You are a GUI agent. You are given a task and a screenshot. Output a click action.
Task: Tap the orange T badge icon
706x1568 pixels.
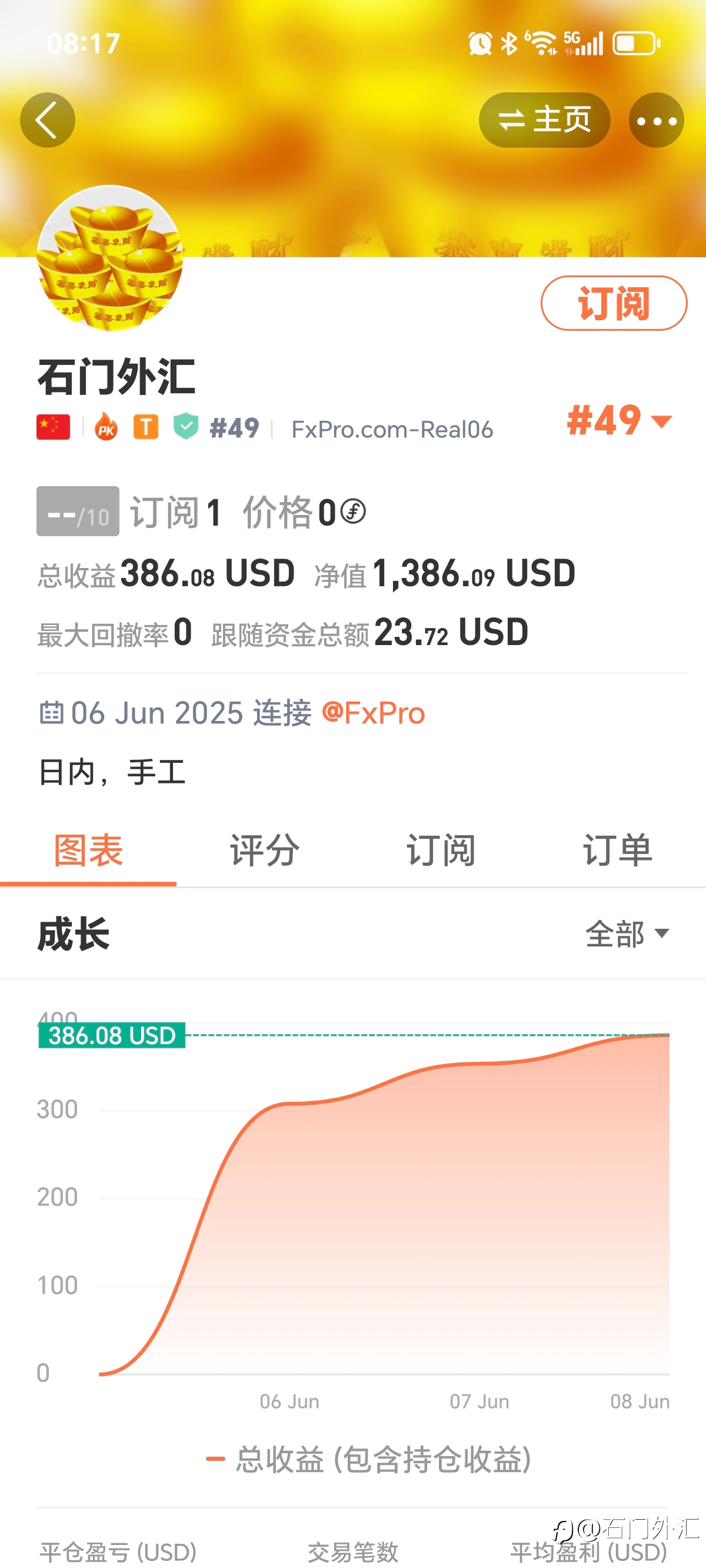pyautogui.click(x=146, y=427)
